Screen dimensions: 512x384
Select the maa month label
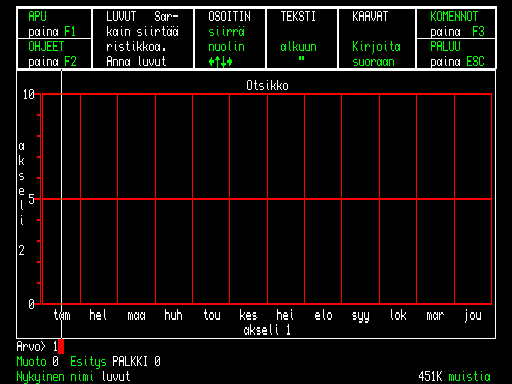point(136,315)
